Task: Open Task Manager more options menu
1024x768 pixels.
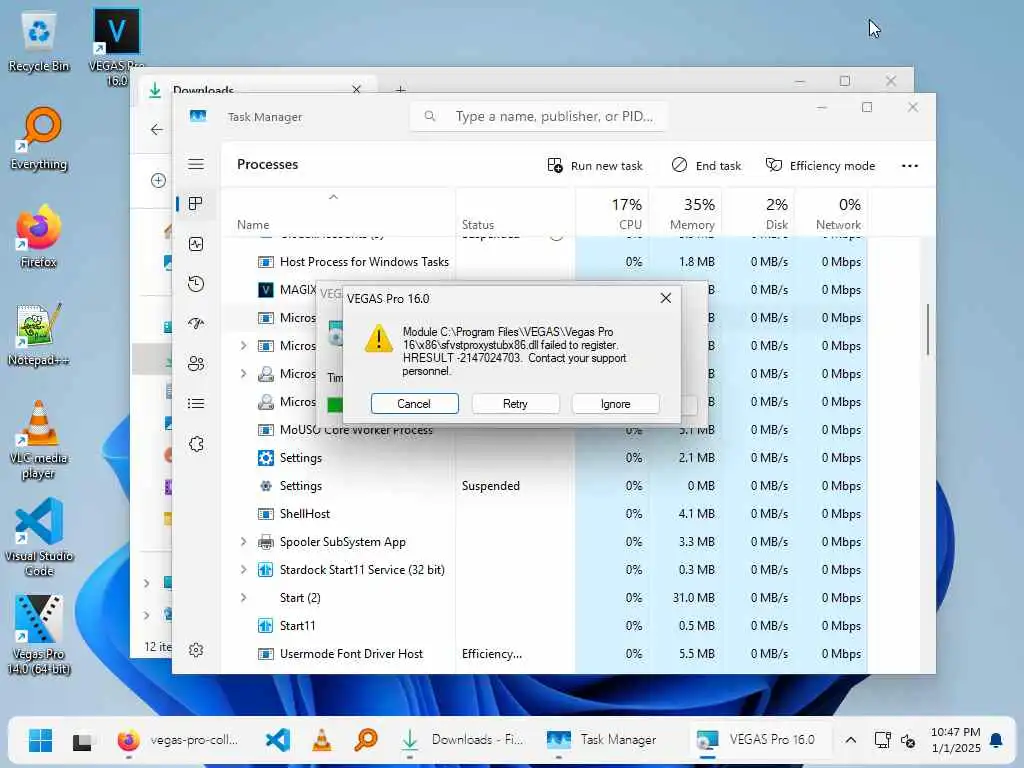Action: point(910,166)
